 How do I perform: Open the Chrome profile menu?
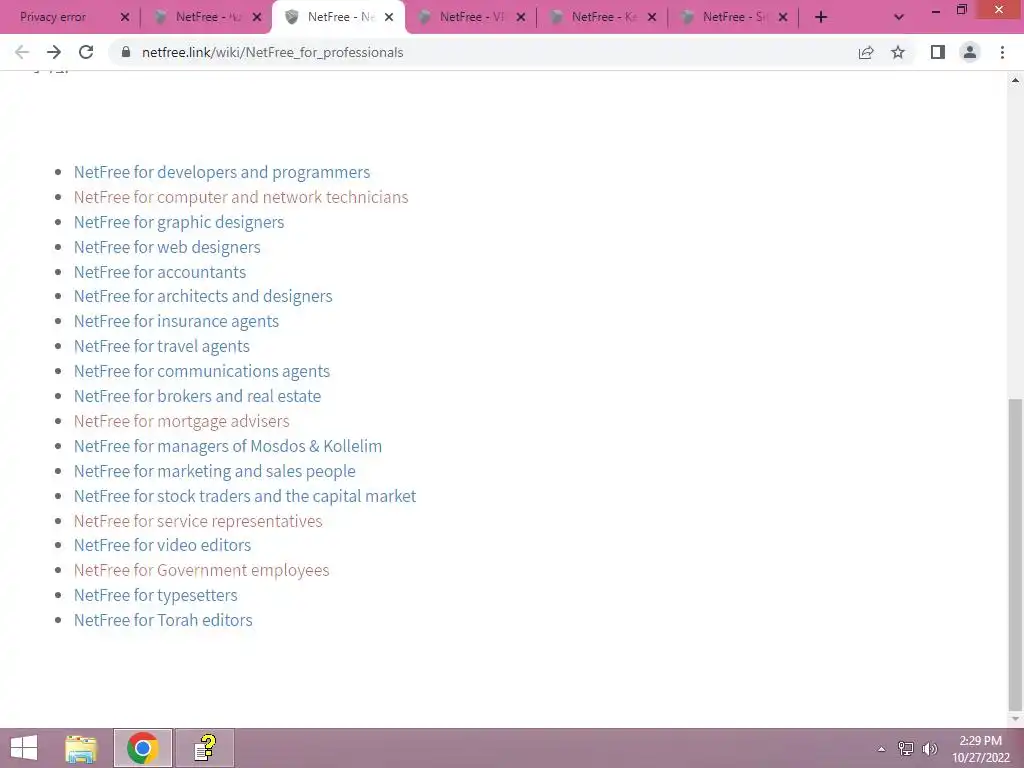[970, 52]
